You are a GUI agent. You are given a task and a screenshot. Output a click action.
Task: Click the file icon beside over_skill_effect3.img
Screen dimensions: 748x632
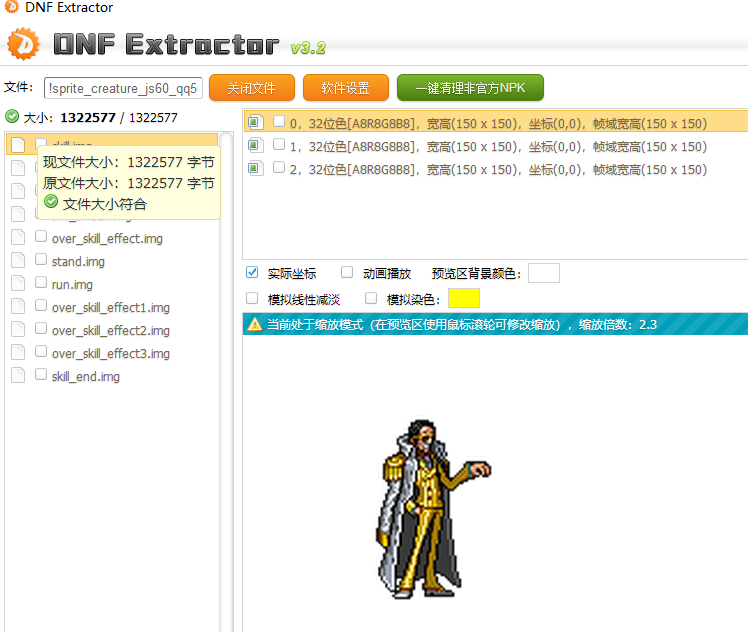(18, 352)
